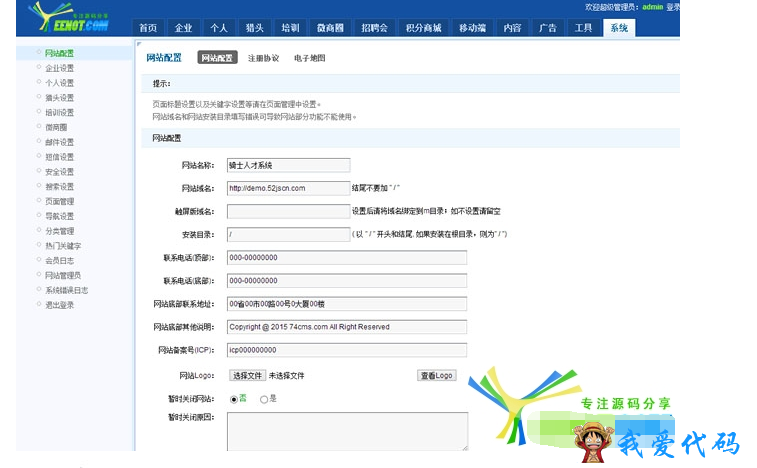Click the 查看Logo button
Screen dimensions: 757x468
point(436,376)
